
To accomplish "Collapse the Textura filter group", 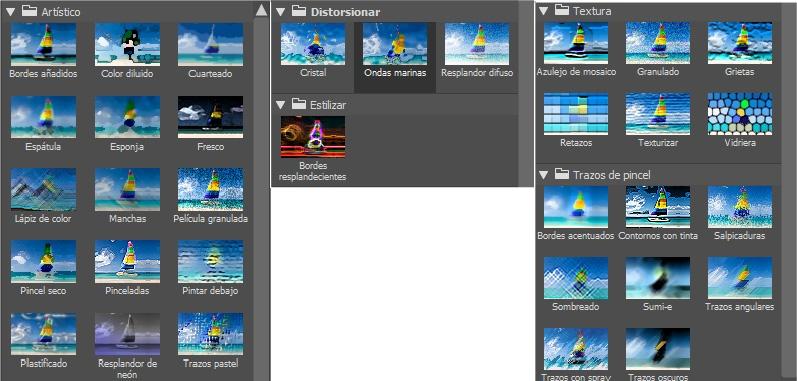I will 543,10.
